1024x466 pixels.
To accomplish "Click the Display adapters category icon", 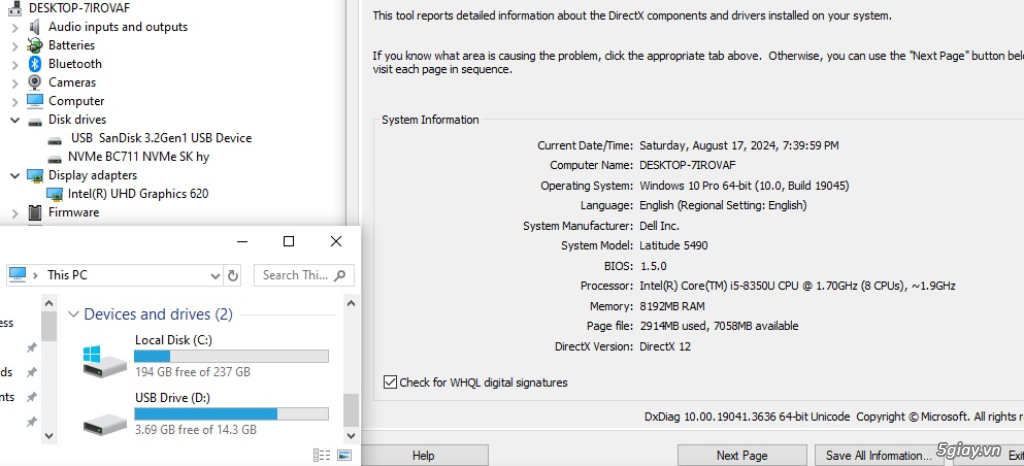I will coord(35,176).
